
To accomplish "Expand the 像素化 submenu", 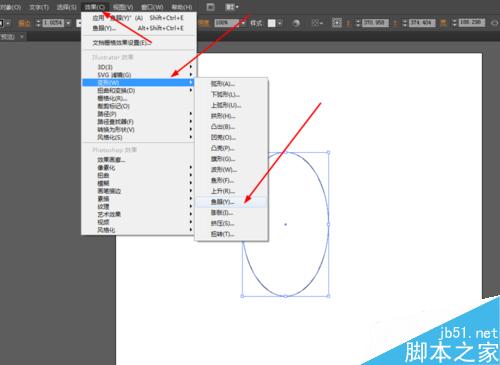I will (x=138, y=167).
